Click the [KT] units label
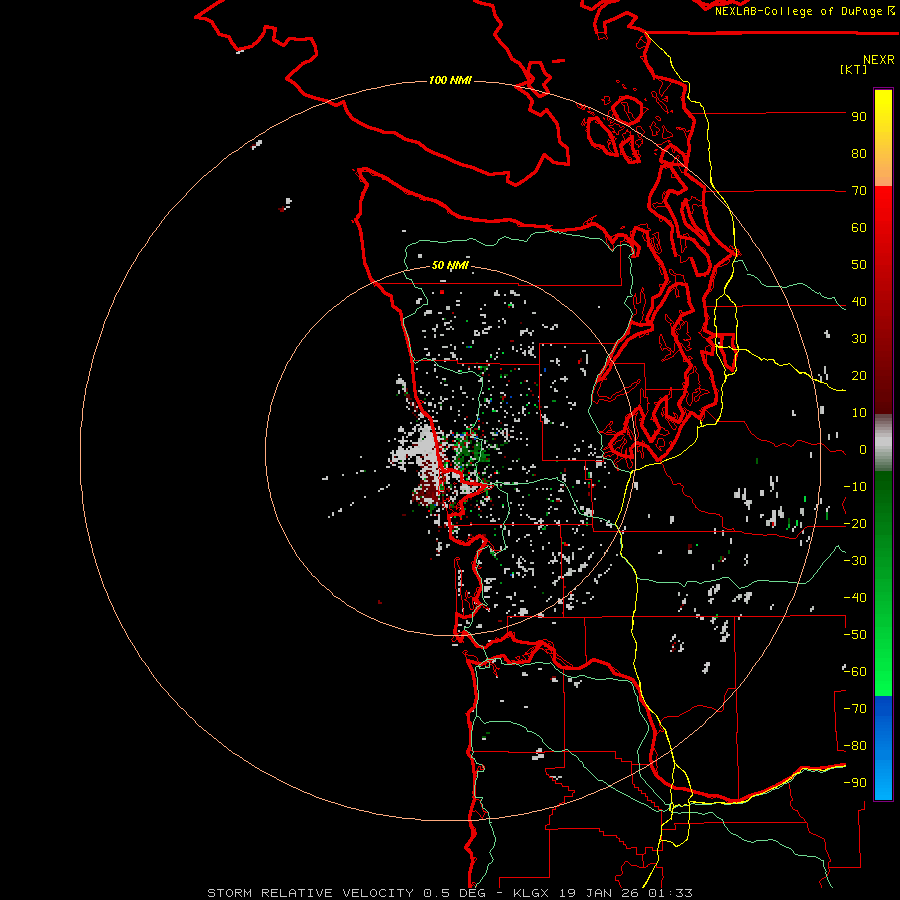Screen dimensions: 900x900 [853, 69]
